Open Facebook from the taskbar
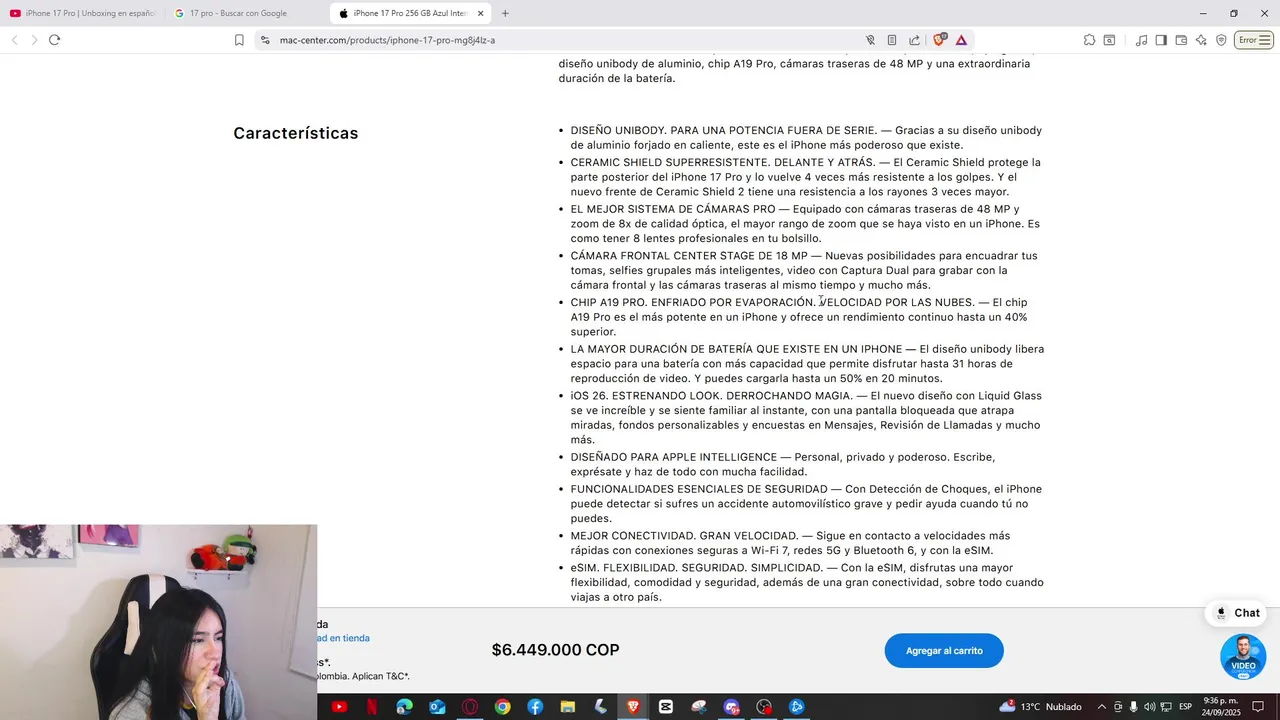Image resolution: width=1280 pixels, height=720 pixels. pos(535,707)
